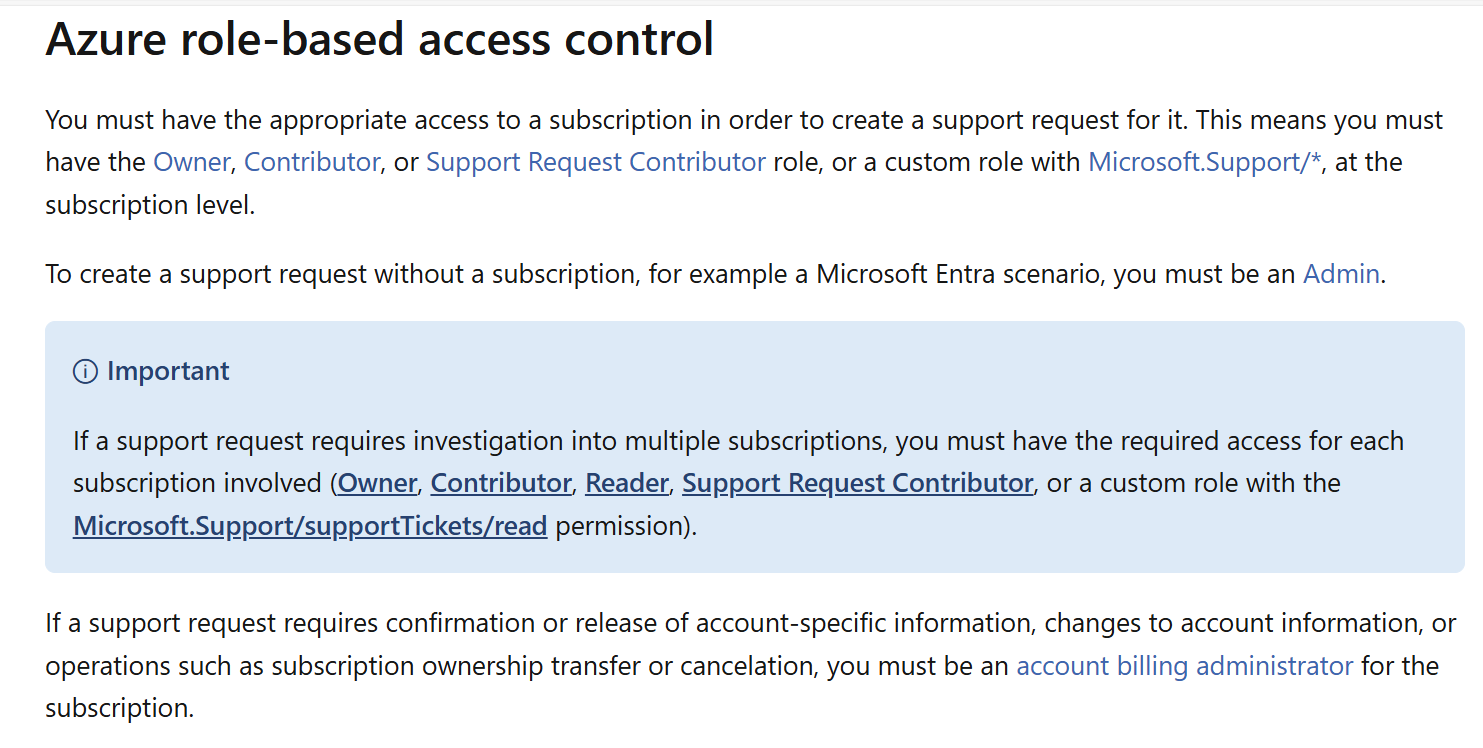Open the Contributor link in the first paragraph
1483x748 pixels.
(x=312, y=162)
